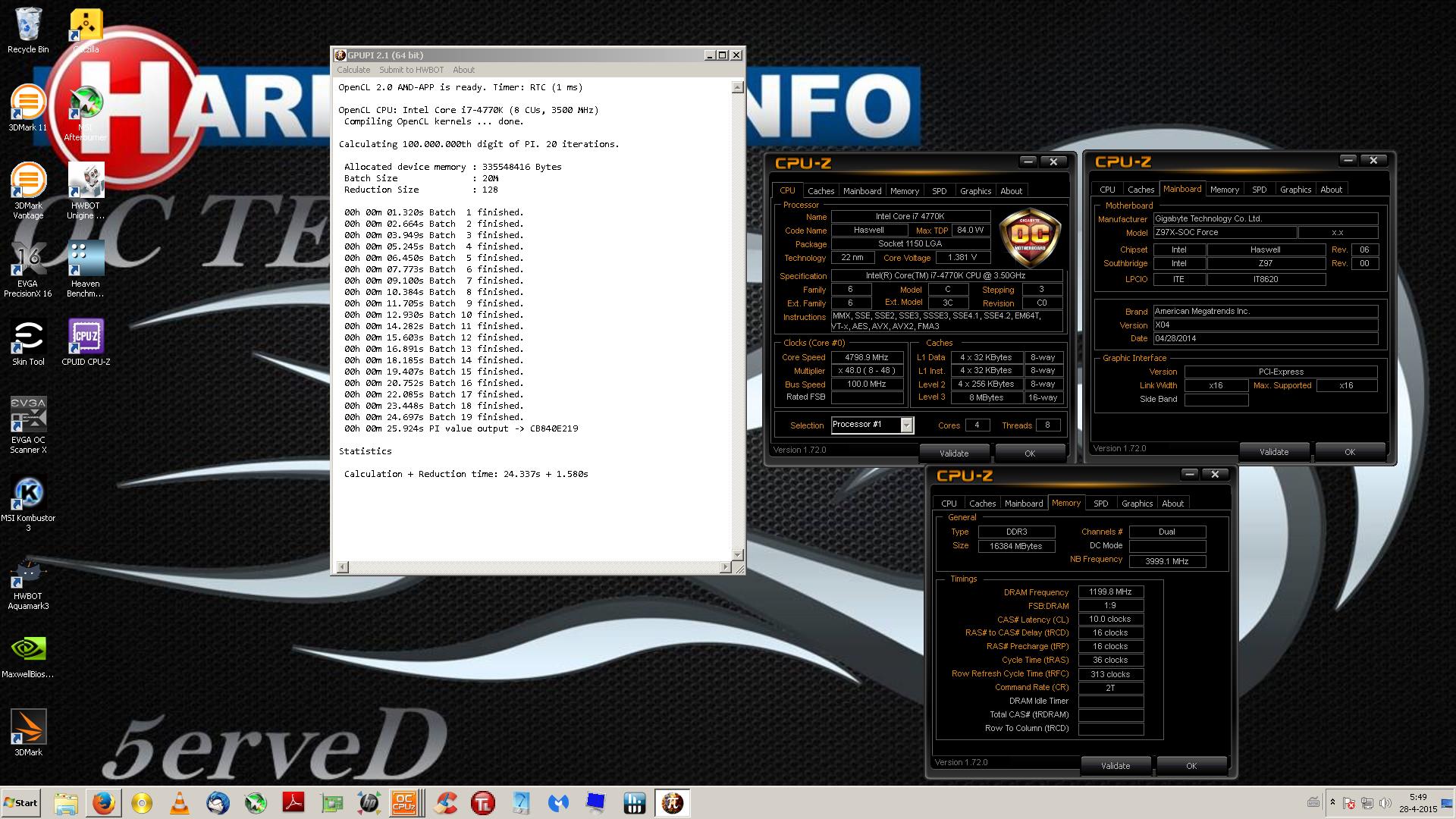Select the MSI Afterburner desktop shortcut
The image size is (1456, 819).
[x=86, y=114]
